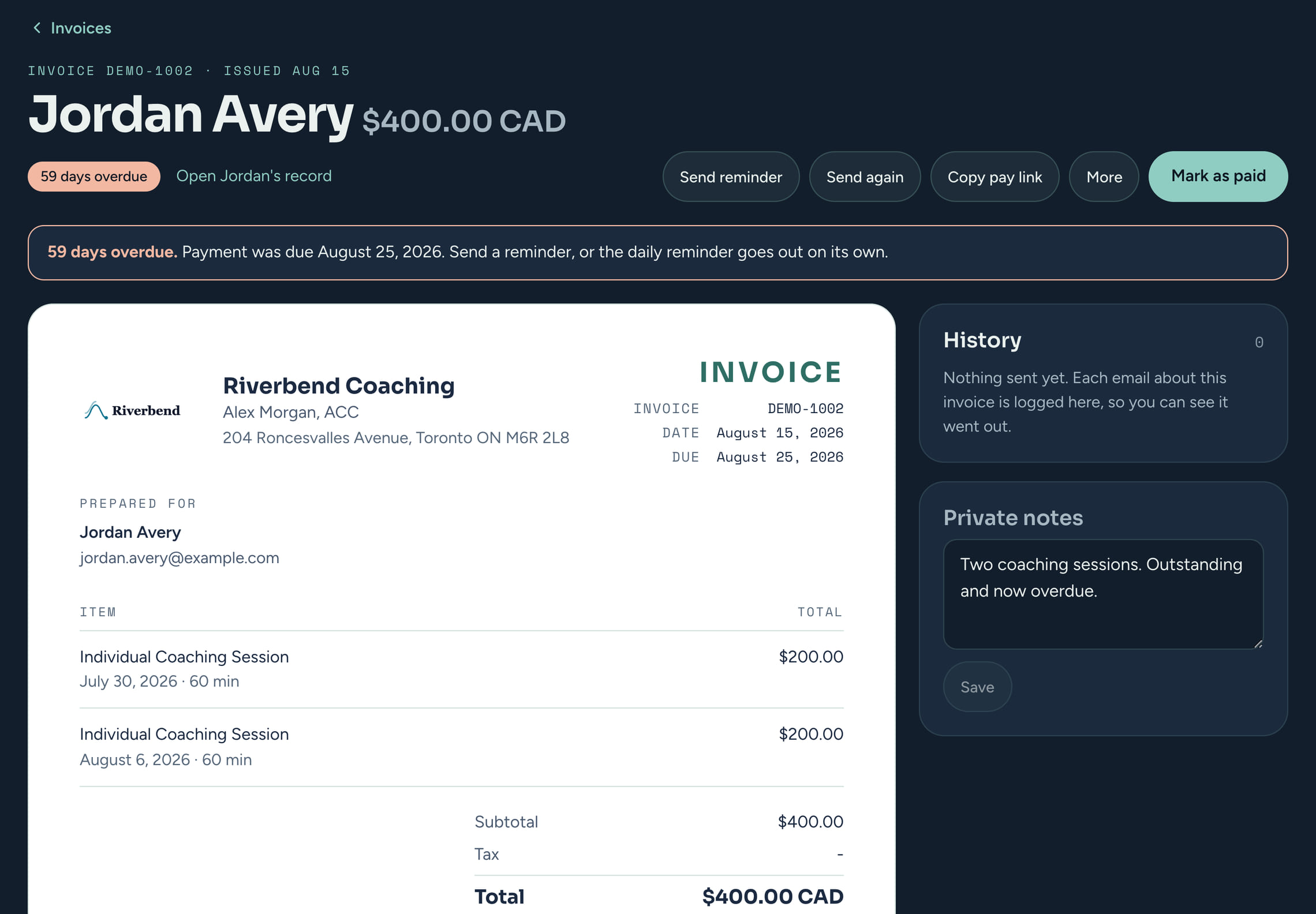1316x914 pixels.
Task: Click the July 30, 2026 coaching session row
Action: click(x=462, y=669)
